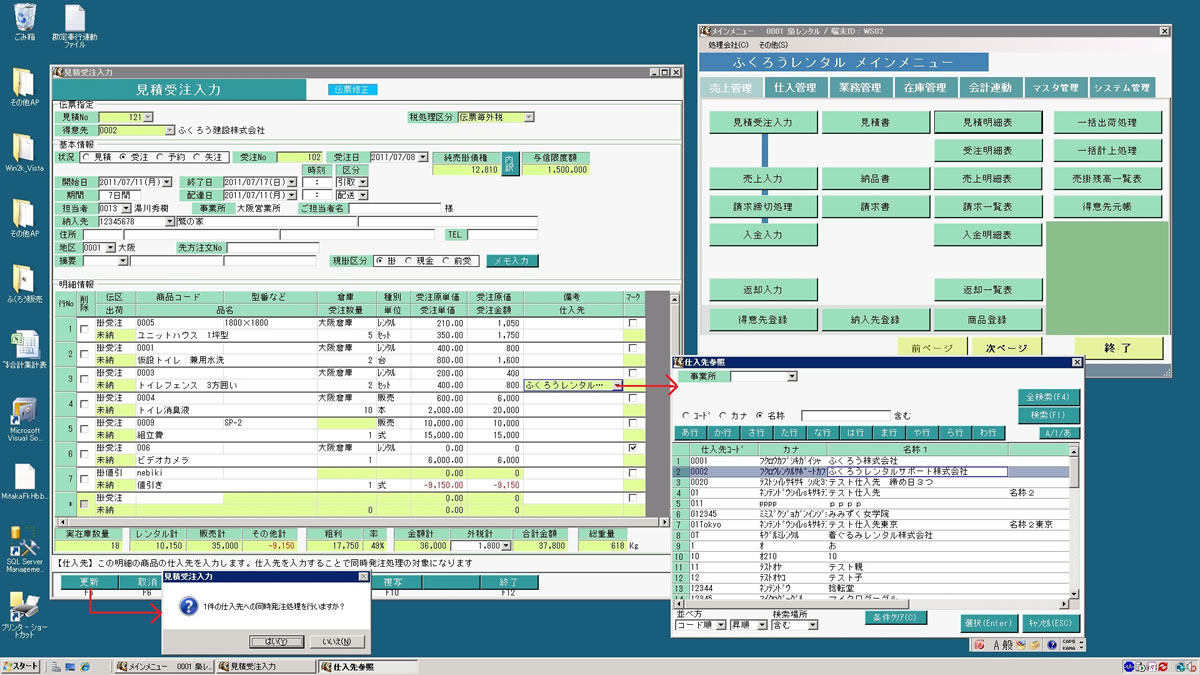The image size is (1200, 675).
Task: Select 予約 status radio button
Action: click(x=161, y=157)
